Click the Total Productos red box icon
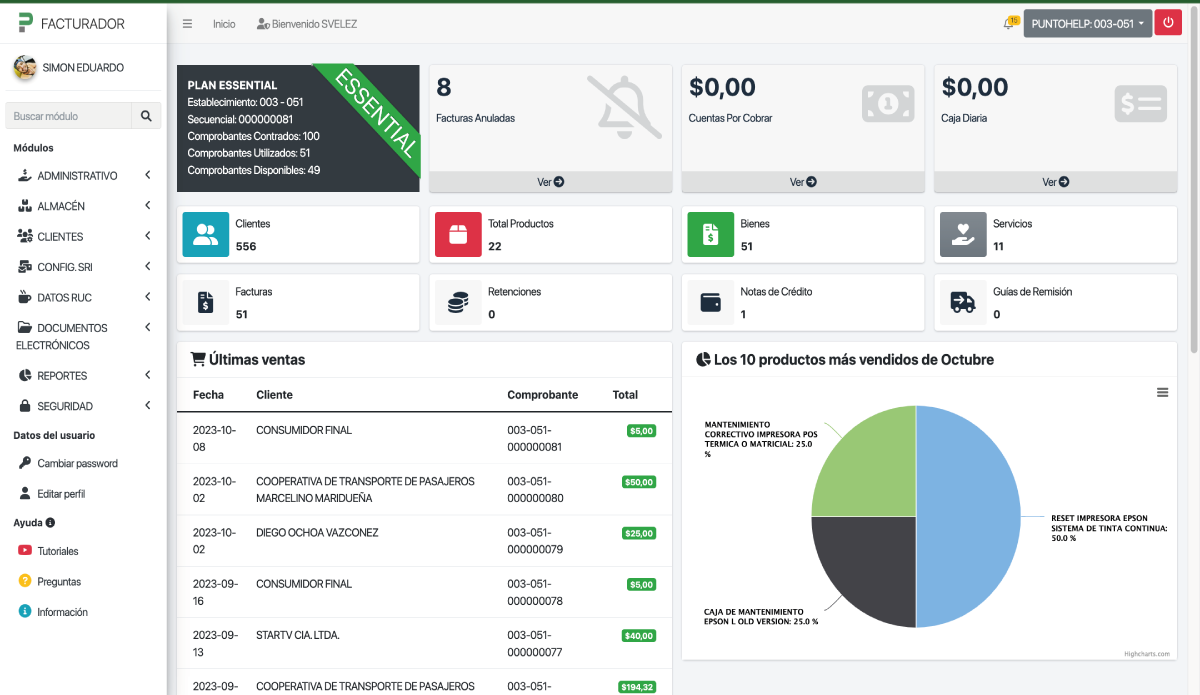Viewport: 1200px width, 695px height. coord(458,235)
